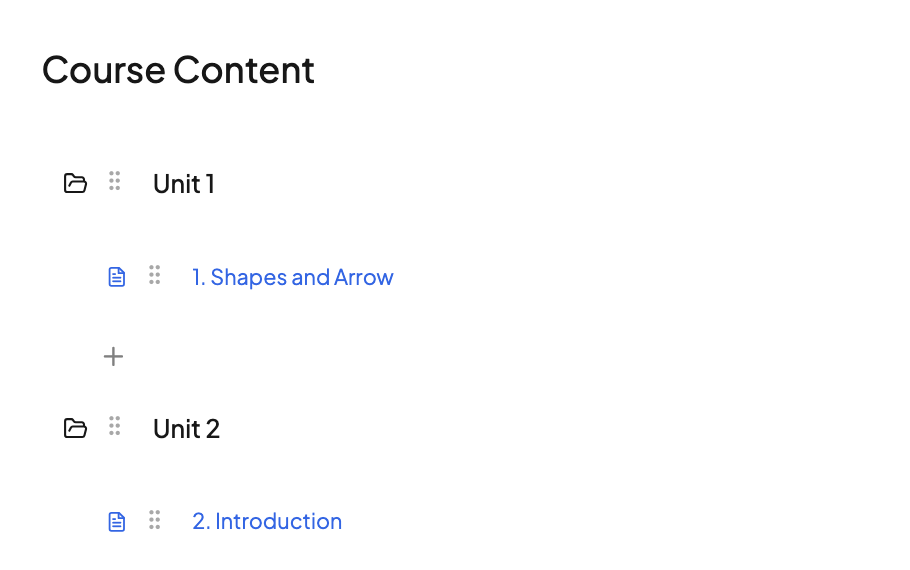Image resolution: width=910 pixels, height=570 pixels.
Task: Click the drag handle for 2. Introduction
Action: 154,520
